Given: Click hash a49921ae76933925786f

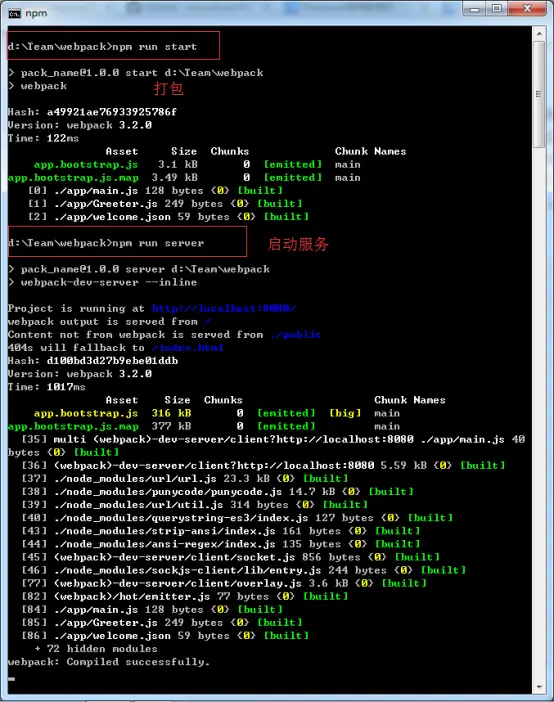Looking at the screenshot, I should pyautogui.click(x=112, y=112).
